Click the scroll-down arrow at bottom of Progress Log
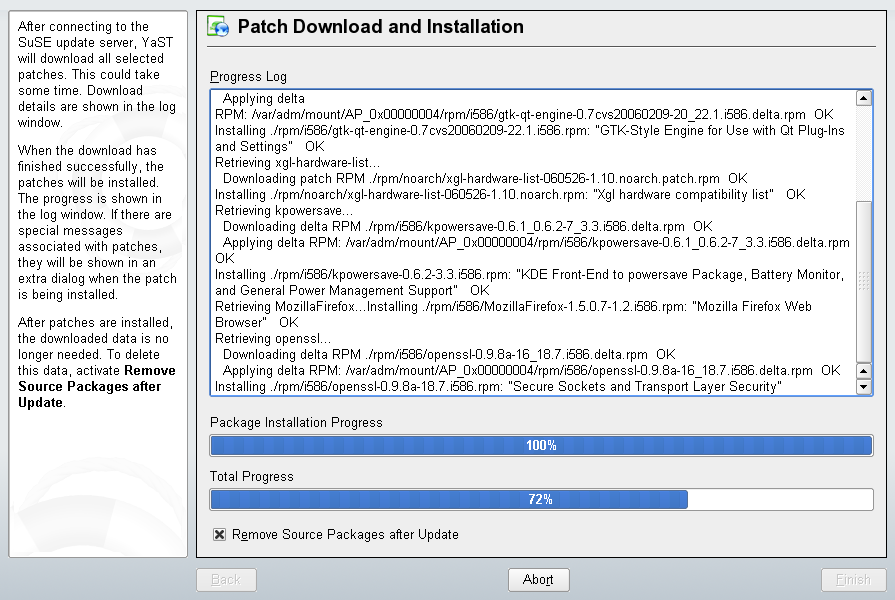 click(x=864, y=386)
